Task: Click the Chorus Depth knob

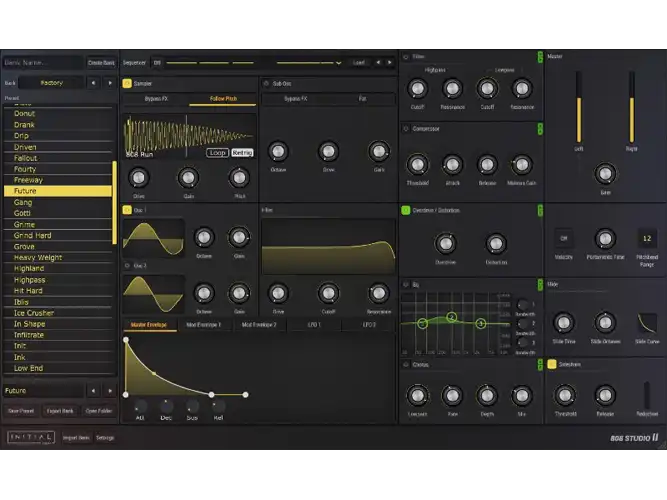Action: pyautogui.click(x=487, y=396)
